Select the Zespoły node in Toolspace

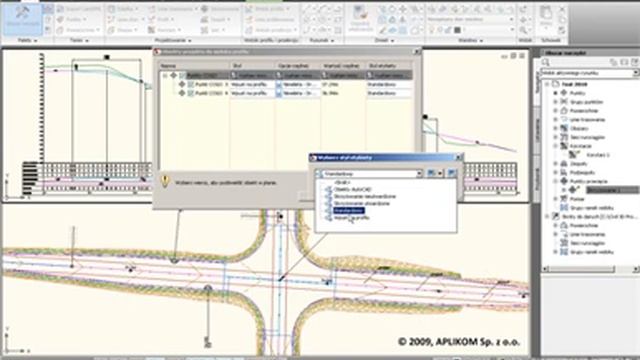point(579,164)
